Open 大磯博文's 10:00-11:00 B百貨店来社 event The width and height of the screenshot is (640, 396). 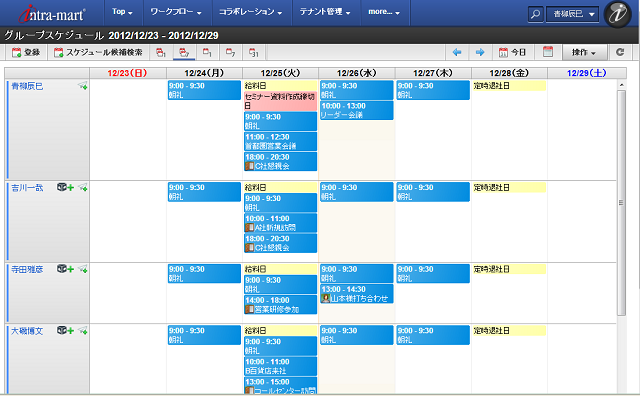pos(280,366)
